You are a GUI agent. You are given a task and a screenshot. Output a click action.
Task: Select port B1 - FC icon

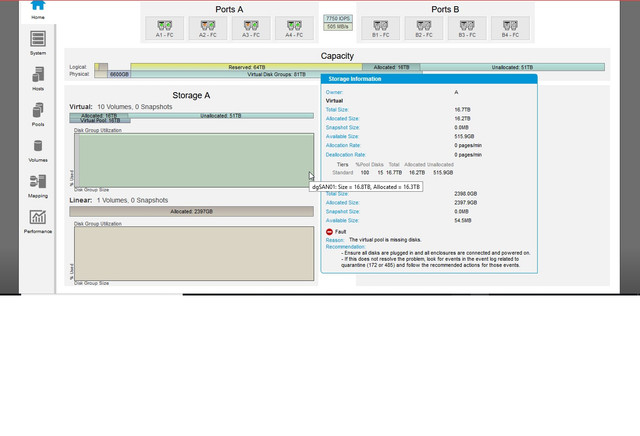coord(381,26)
